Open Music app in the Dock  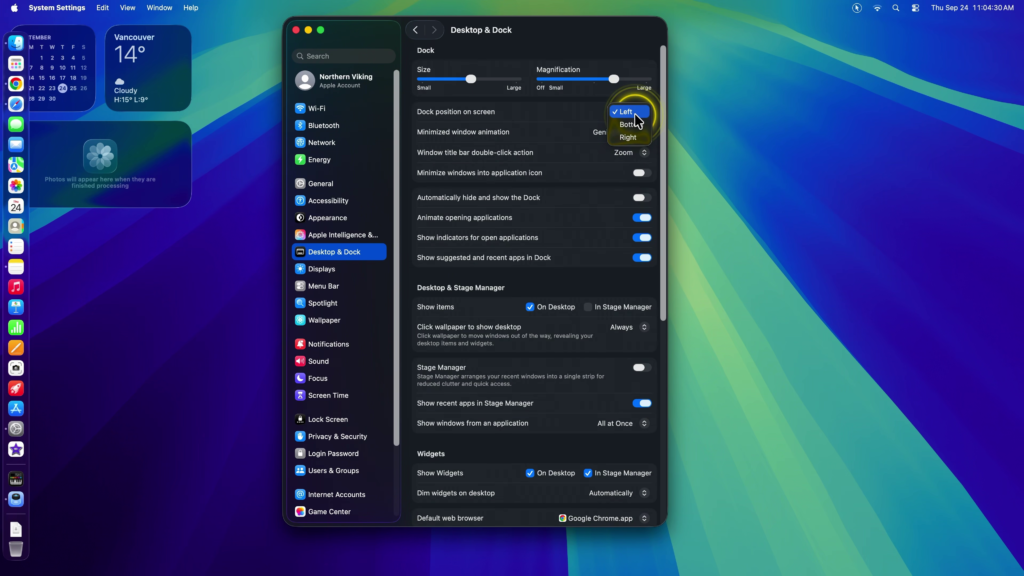16,287
